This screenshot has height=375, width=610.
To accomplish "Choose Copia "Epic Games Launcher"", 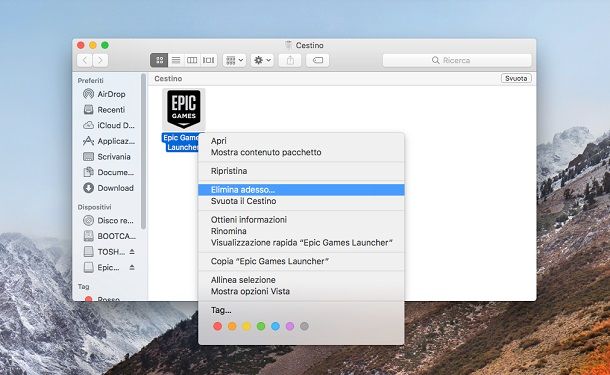I will click(x=301, y=261).
